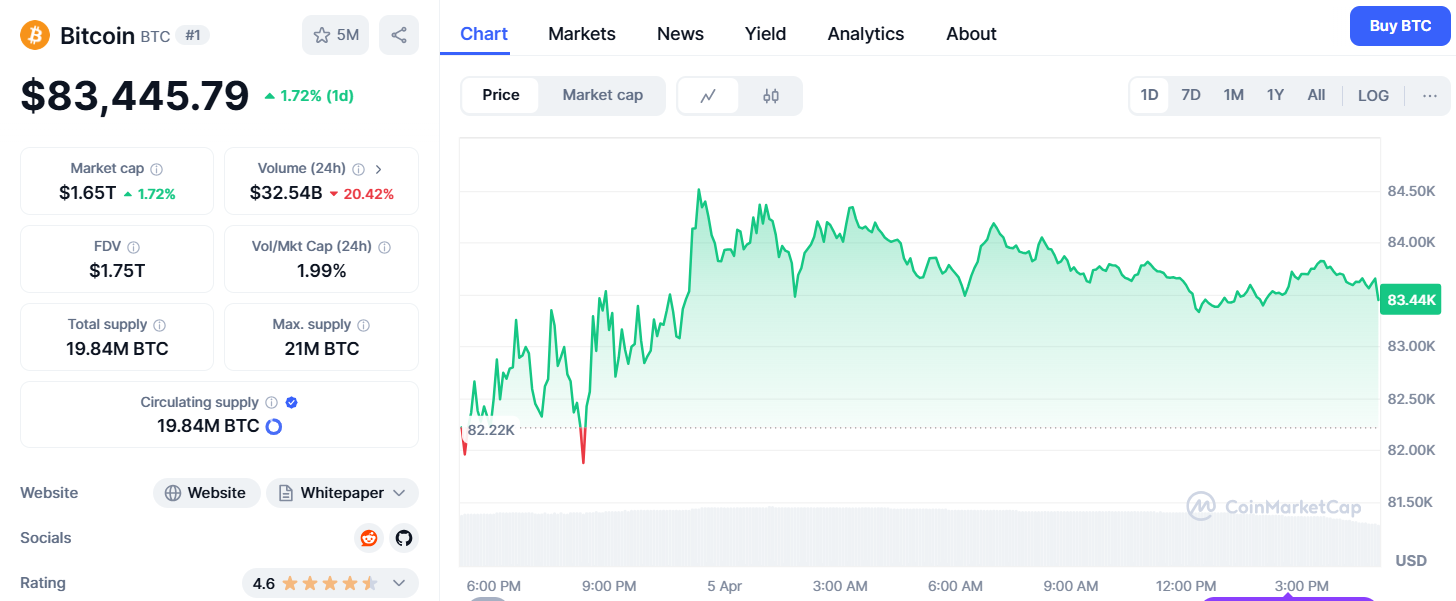Open the share icon button
This screenshot has width=1456, height=601.
399,35
